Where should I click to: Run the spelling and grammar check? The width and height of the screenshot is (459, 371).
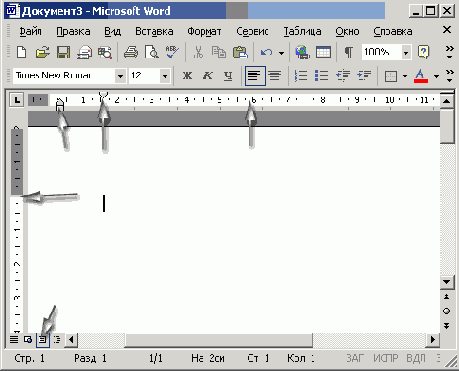point(172,52)
